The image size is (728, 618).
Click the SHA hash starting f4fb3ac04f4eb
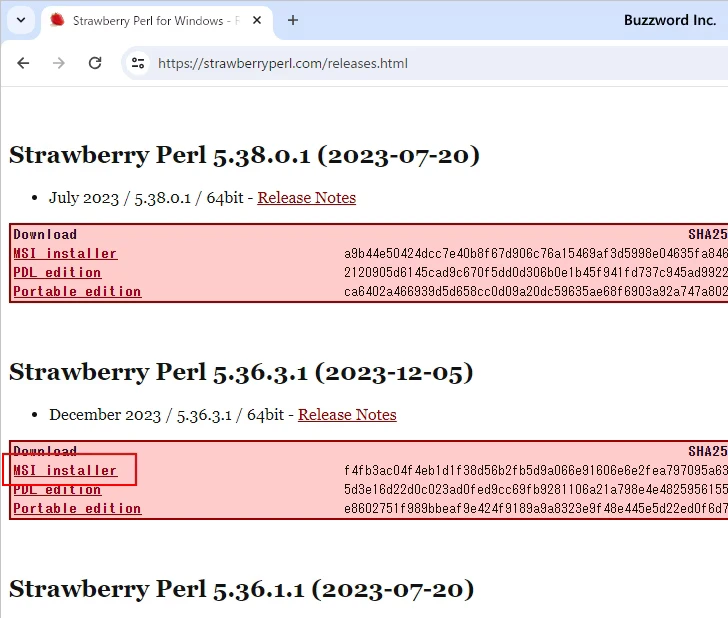pyautogui.click(x=536, y=470)
